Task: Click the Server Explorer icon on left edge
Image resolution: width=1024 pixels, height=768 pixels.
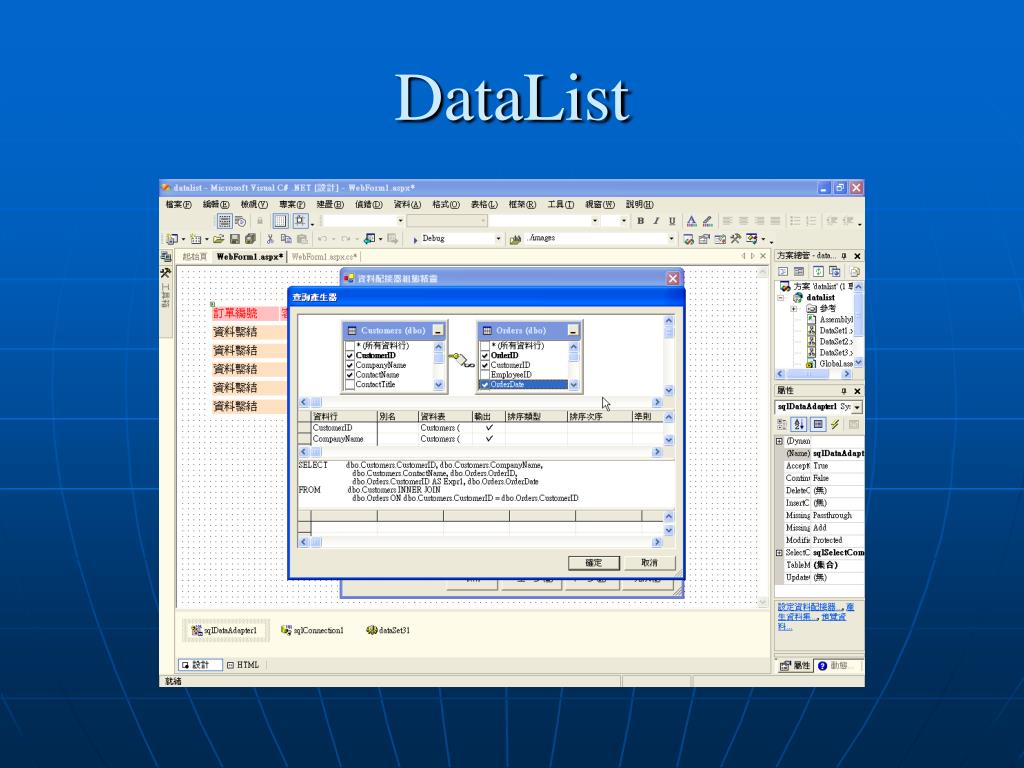Action: pos(166,257)
